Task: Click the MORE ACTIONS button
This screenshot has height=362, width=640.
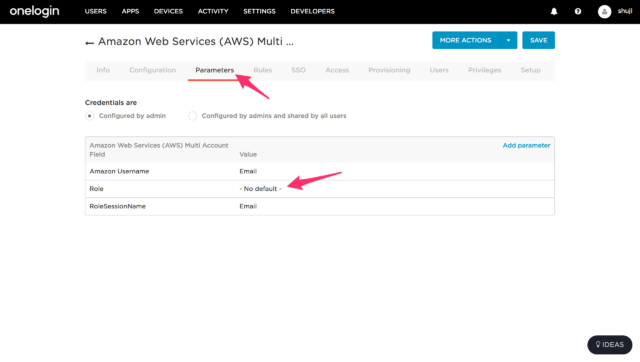Action: coord(466,40)
